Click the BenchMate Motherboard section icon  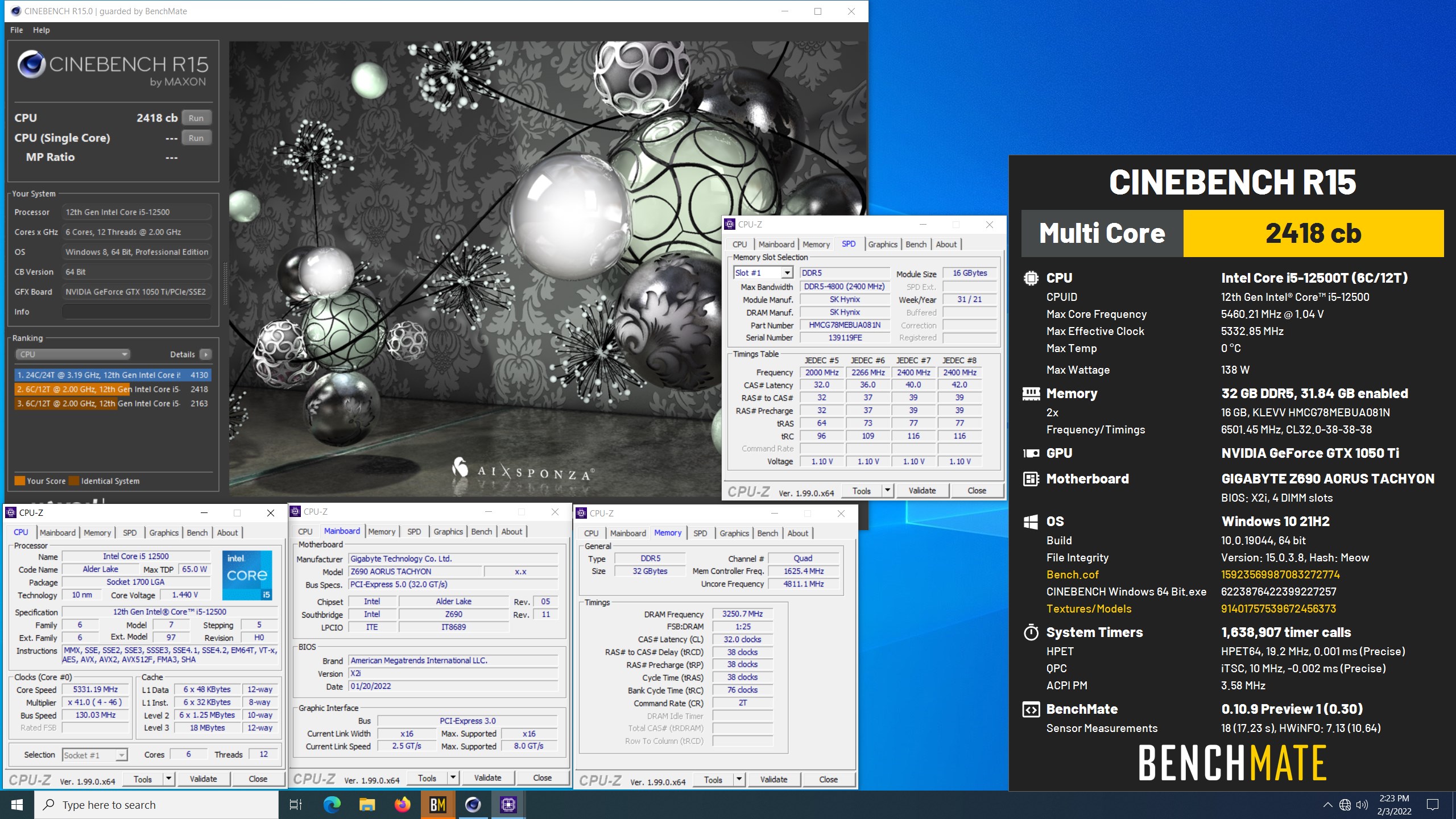click(x=1031, y=479)
